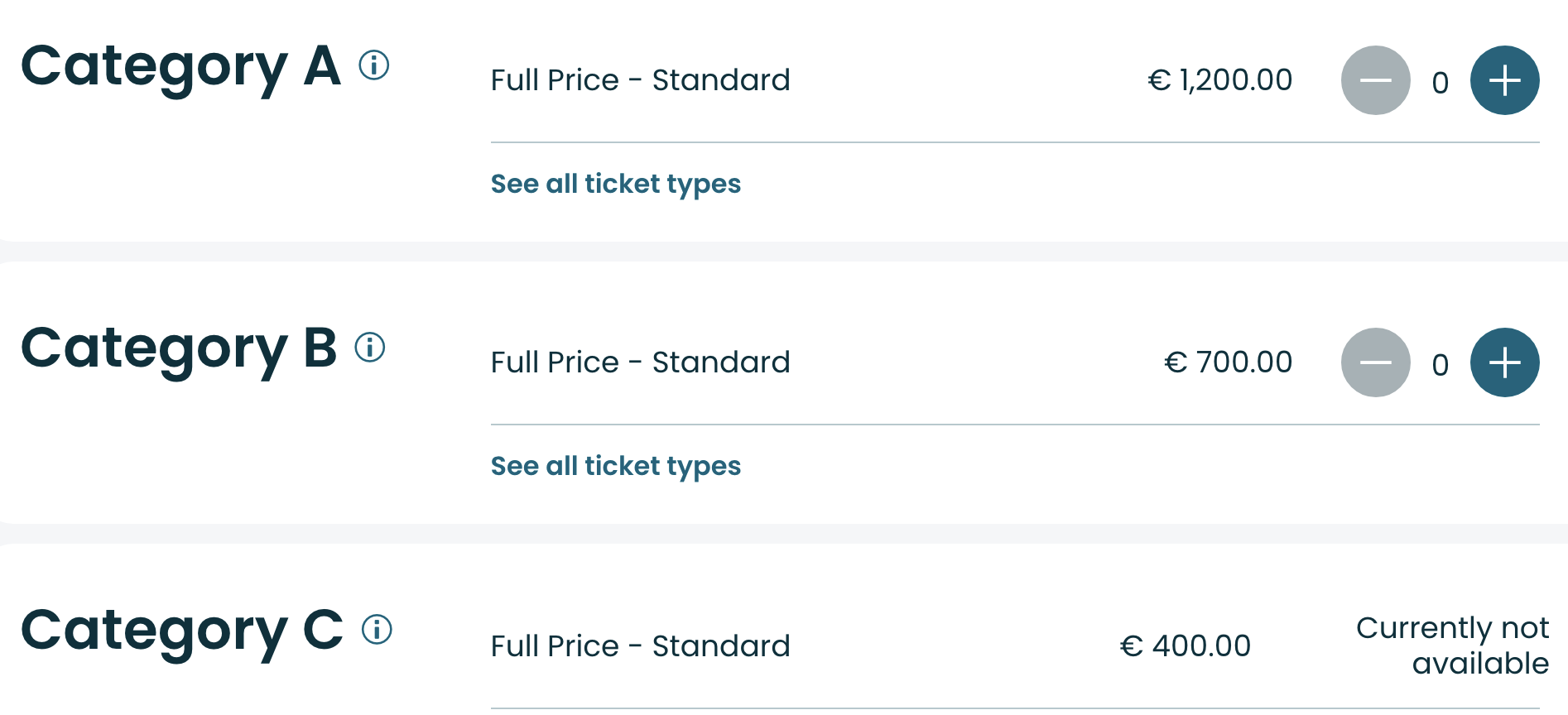Open the Category C info icon
Screen dimensions: 1568x715
(377, 630)
